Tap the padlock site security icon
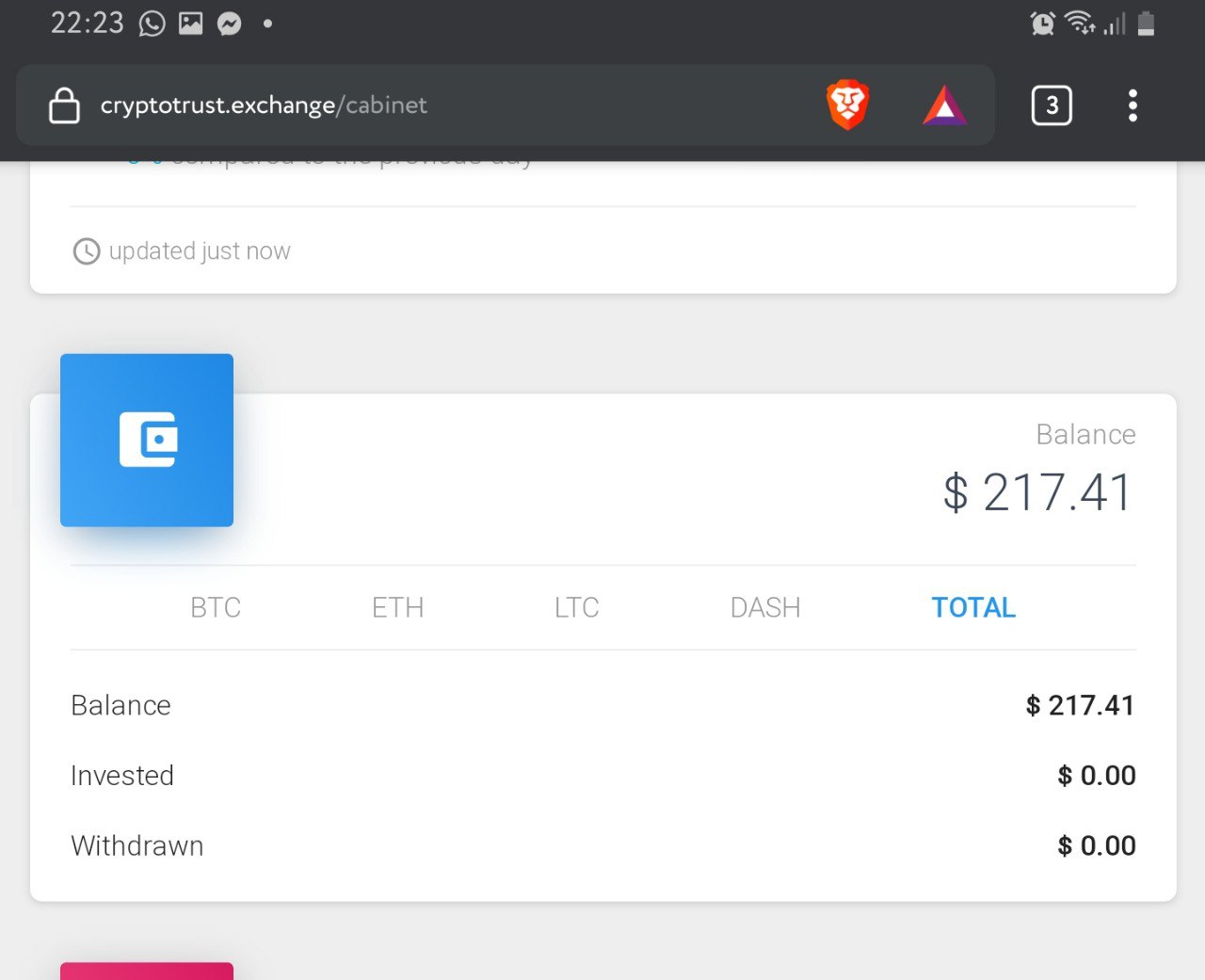The image size is (1205, 980). pos(64,105)
